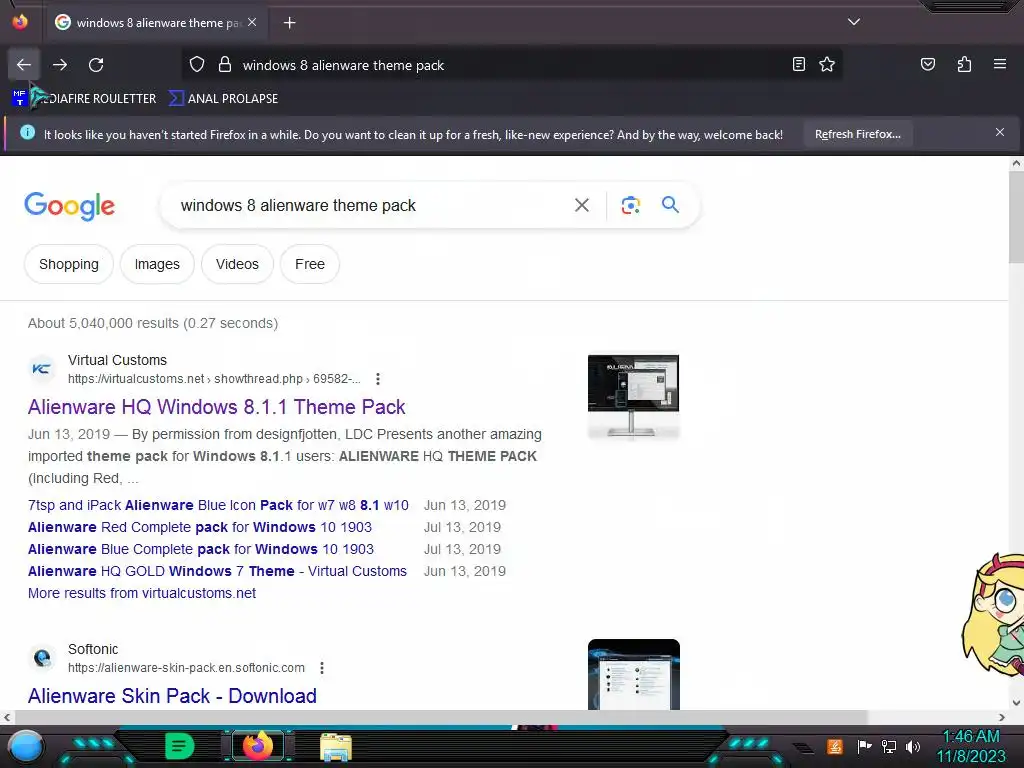Close the windows 8 alienware theme tab
Screen dimensions: 1024x768
coord(252,22)
